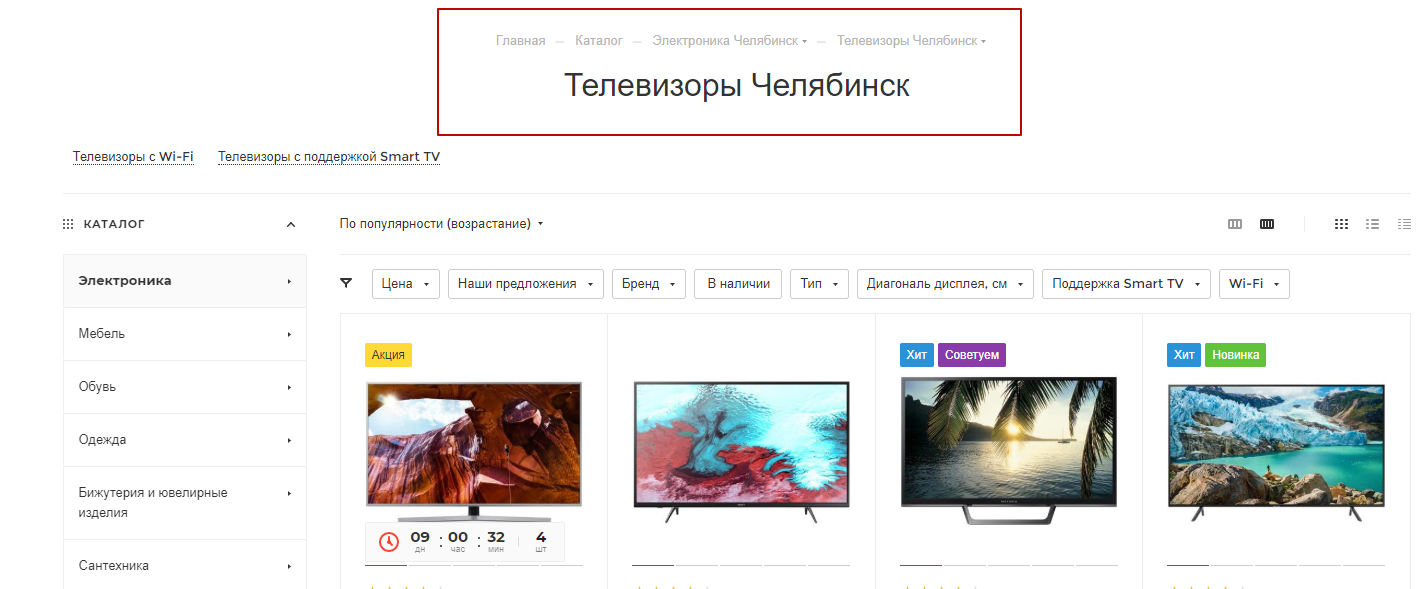Screen dimensions: 1428x589
Task: Click the 09 дн countdown value
Action: pyautogui.click(x=420, y=541)
